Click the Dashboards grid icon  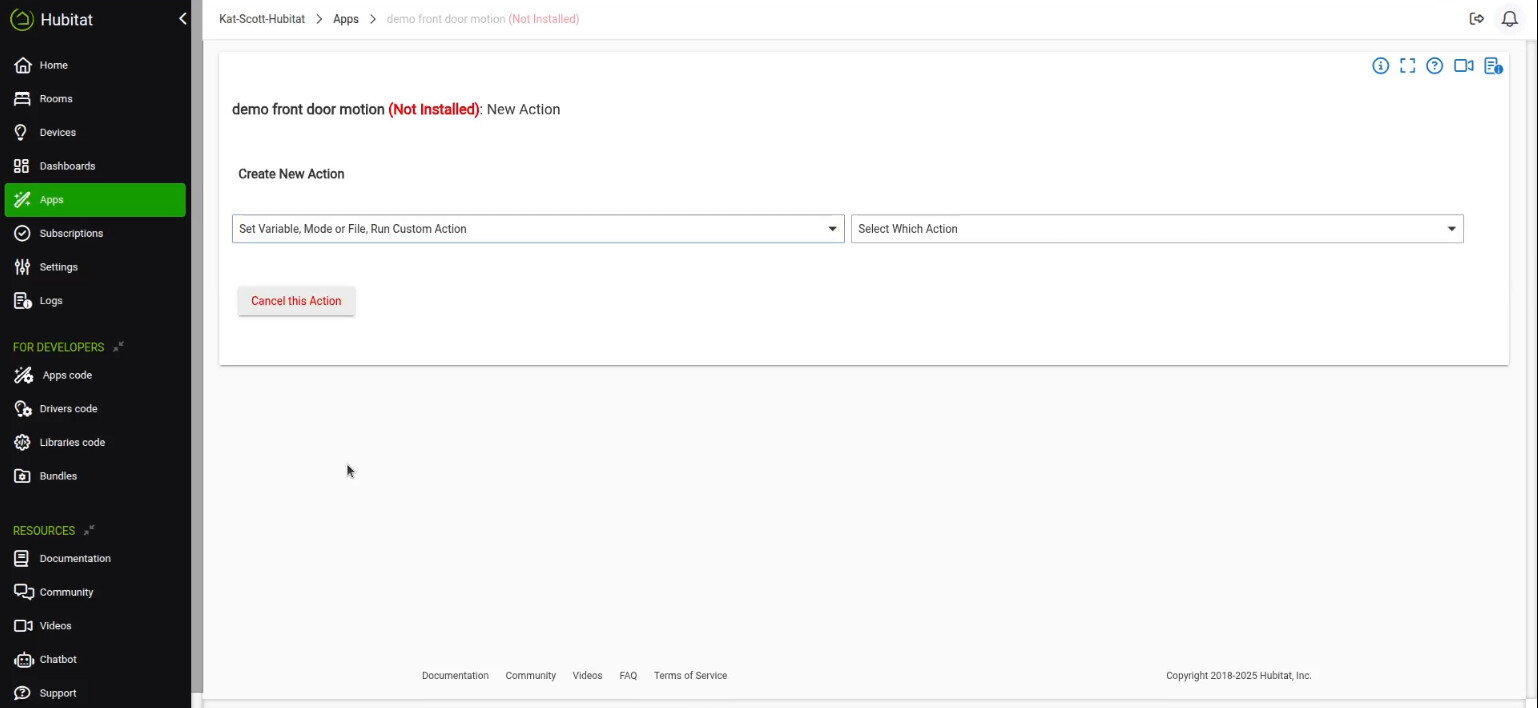pos(22,166)
